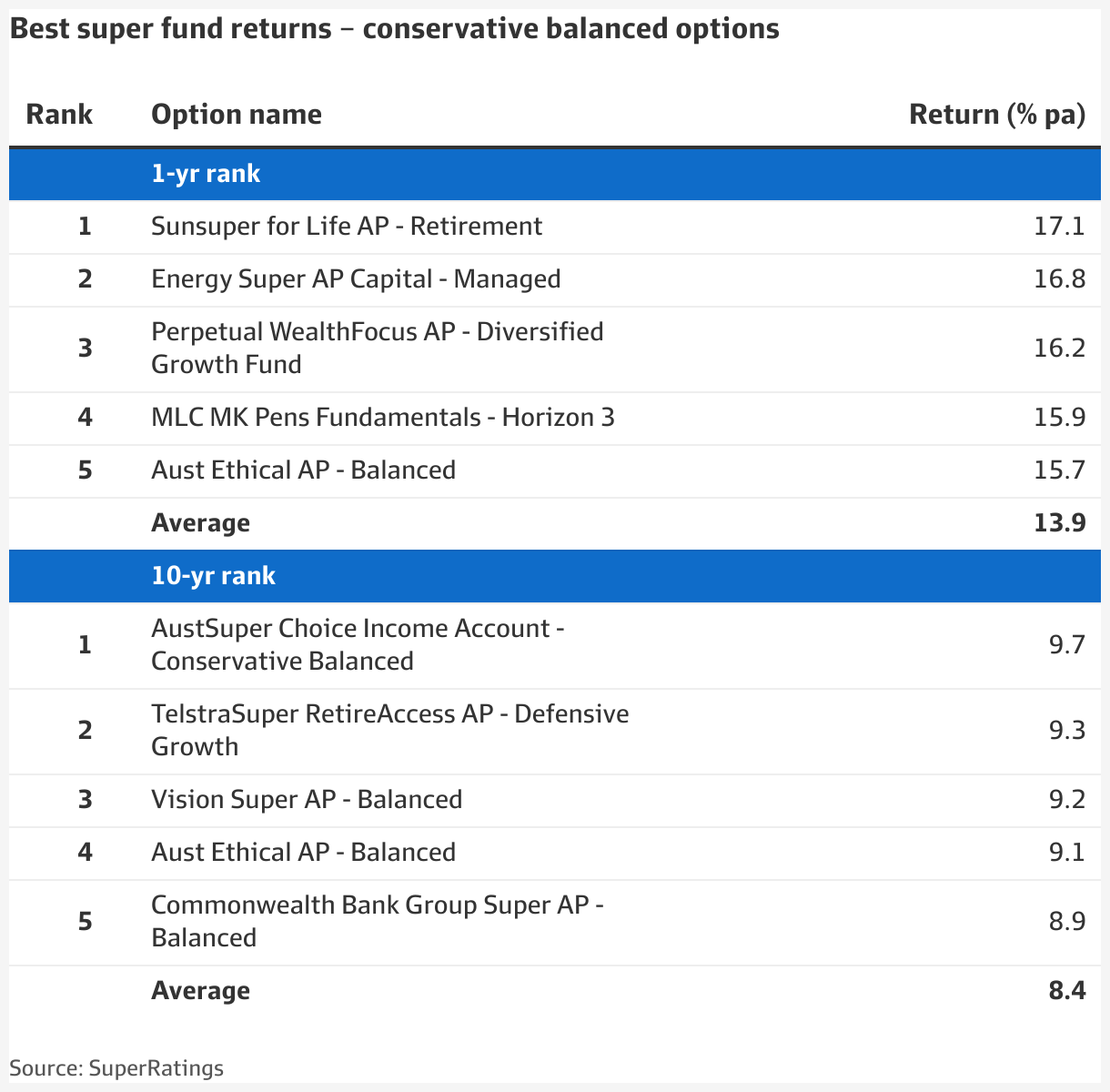Click rank 4 beside the 9.1 Aust Ethical row
The width and height of the screenshot is (1110, 1092).
coord(85,853)
